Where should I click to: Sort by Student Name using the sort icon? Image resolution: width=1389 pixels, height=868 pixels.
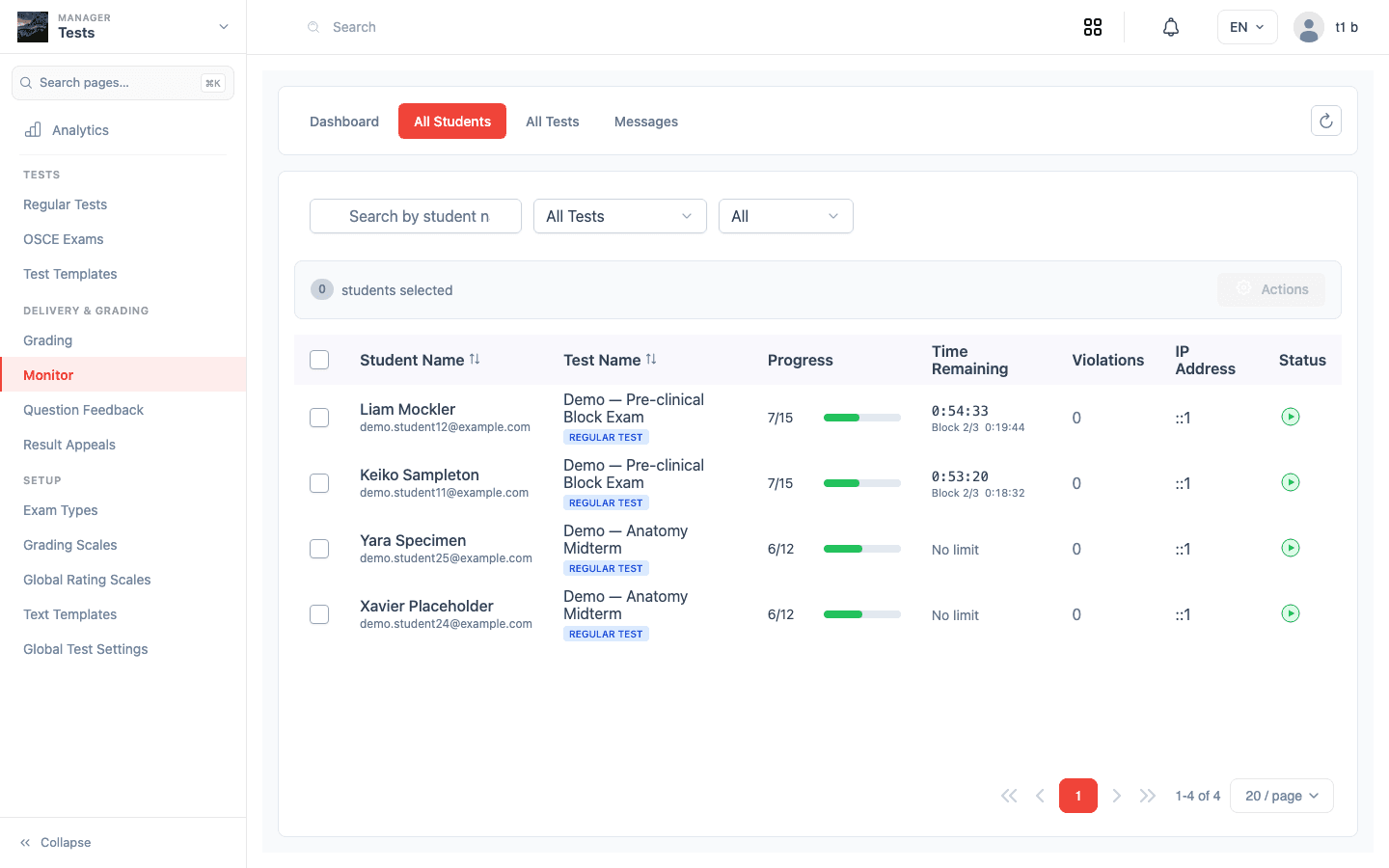point(475,359)
